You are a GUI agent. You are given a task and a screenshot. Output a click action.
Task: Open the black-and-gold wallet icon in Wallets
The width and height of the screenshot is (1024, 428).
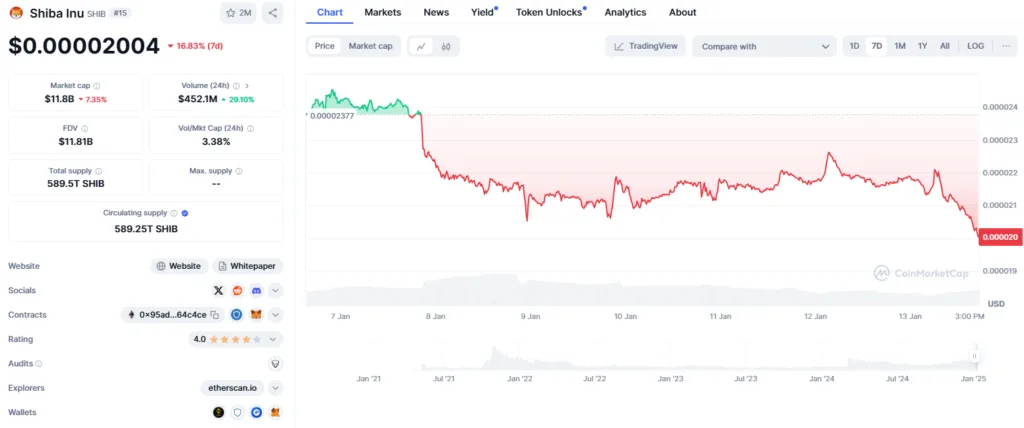(218, 412)
